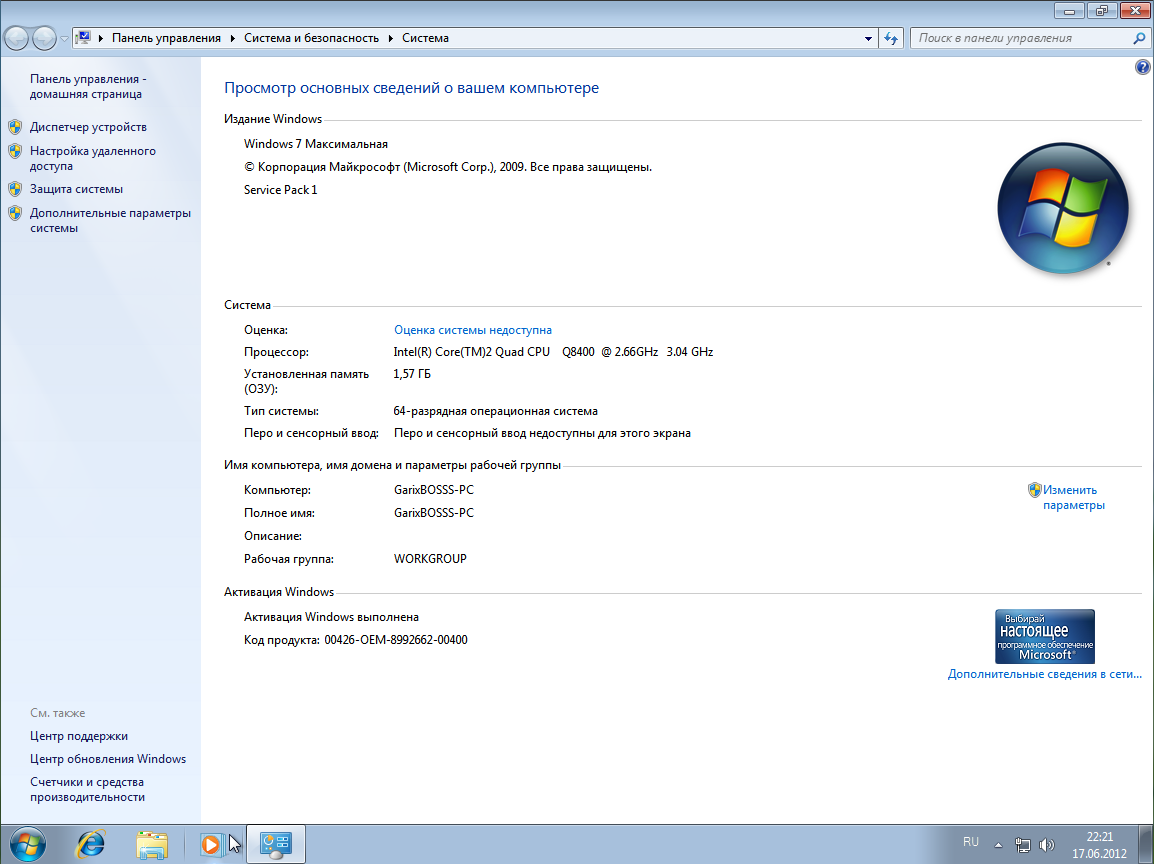Click the Service Pack 1 text
The height and width of the screenshot is (864, 1154).
tap(280, 190)
